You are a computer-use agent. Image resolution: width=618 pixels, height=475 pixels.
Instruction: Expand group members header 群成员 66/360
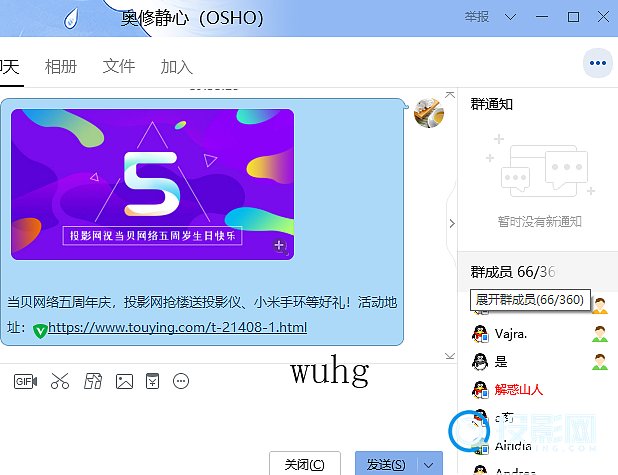(513, 272)
